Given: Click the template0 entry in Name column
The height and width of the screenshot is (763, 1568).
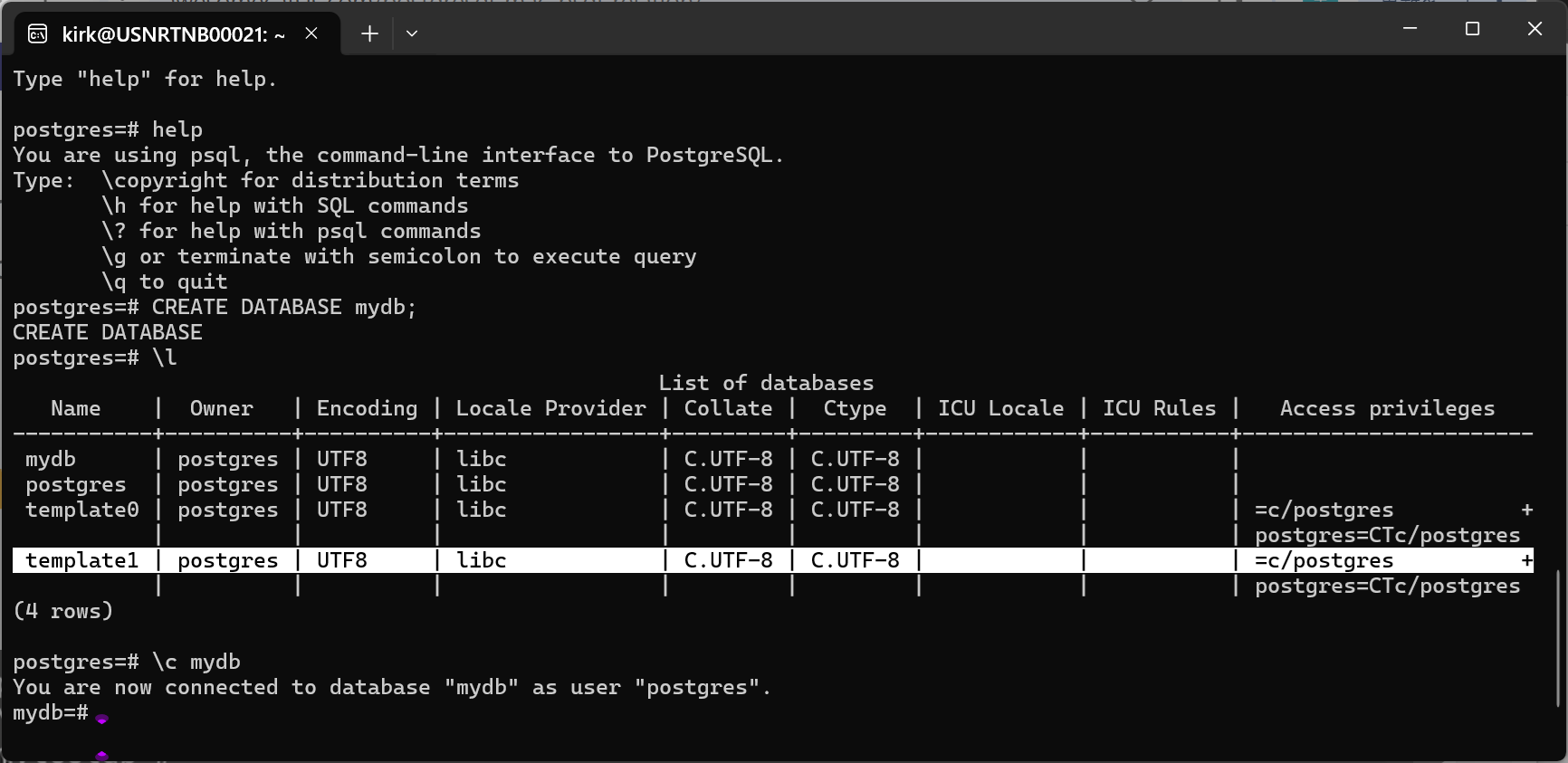Looking at the screenshot, I should [81, 510].
